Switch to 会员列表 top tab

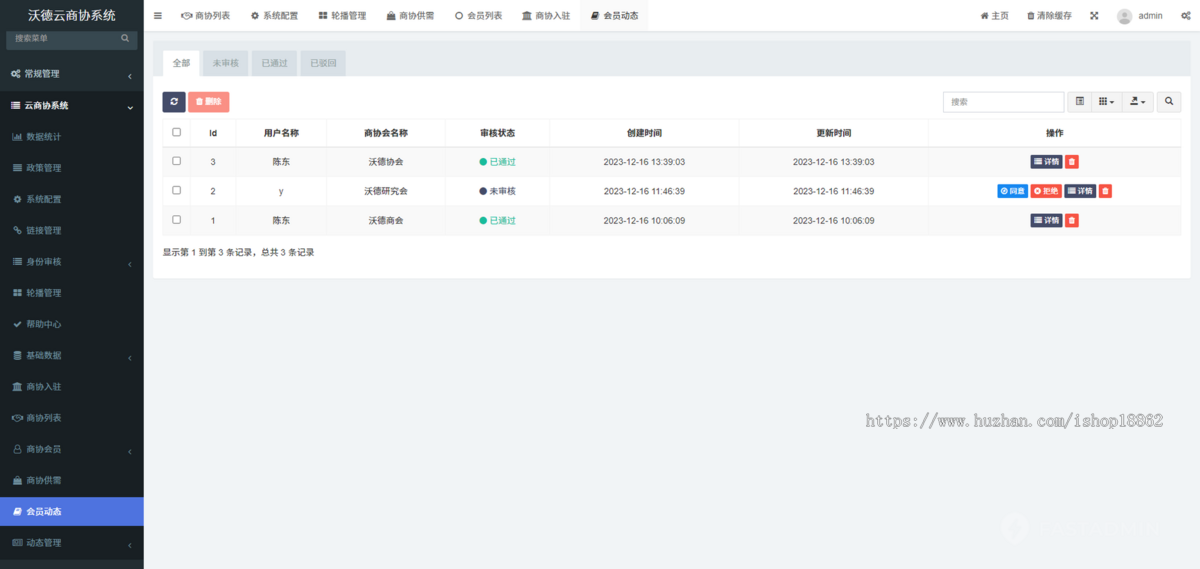478,16
